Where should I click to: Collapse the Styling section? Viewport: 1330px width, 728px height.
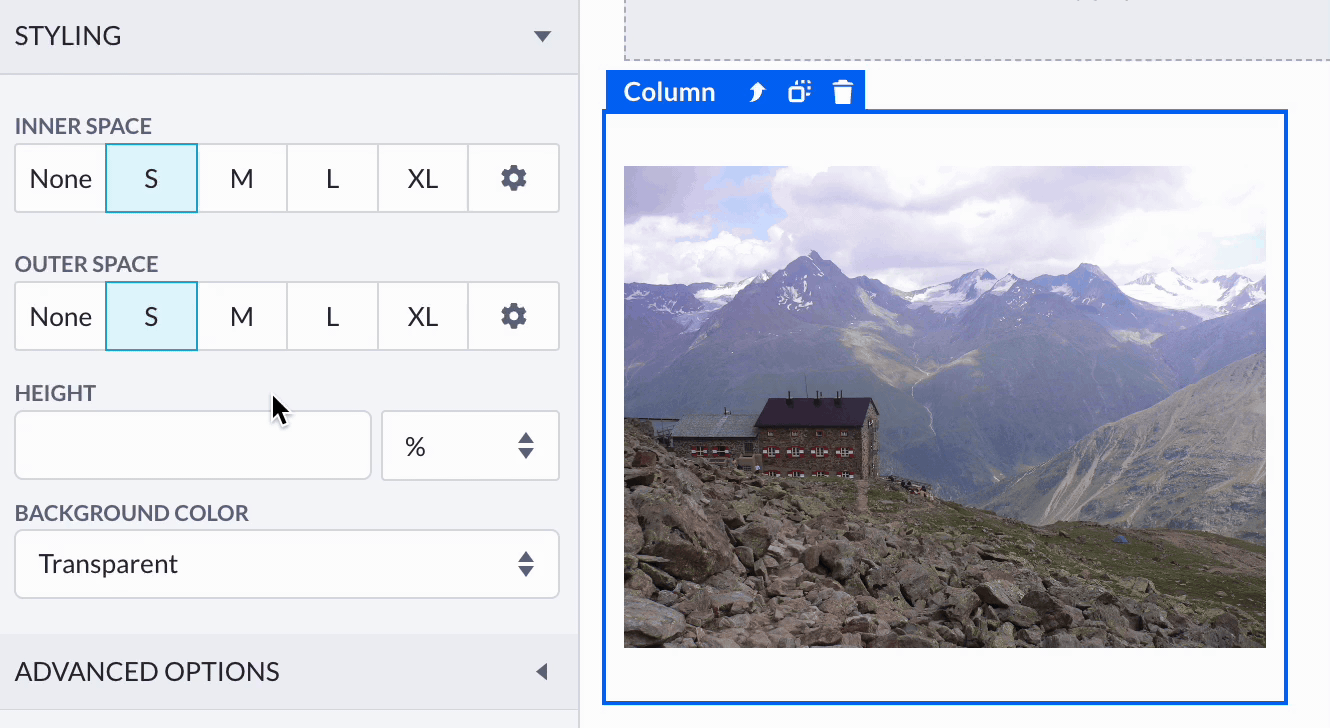(289, 36)
